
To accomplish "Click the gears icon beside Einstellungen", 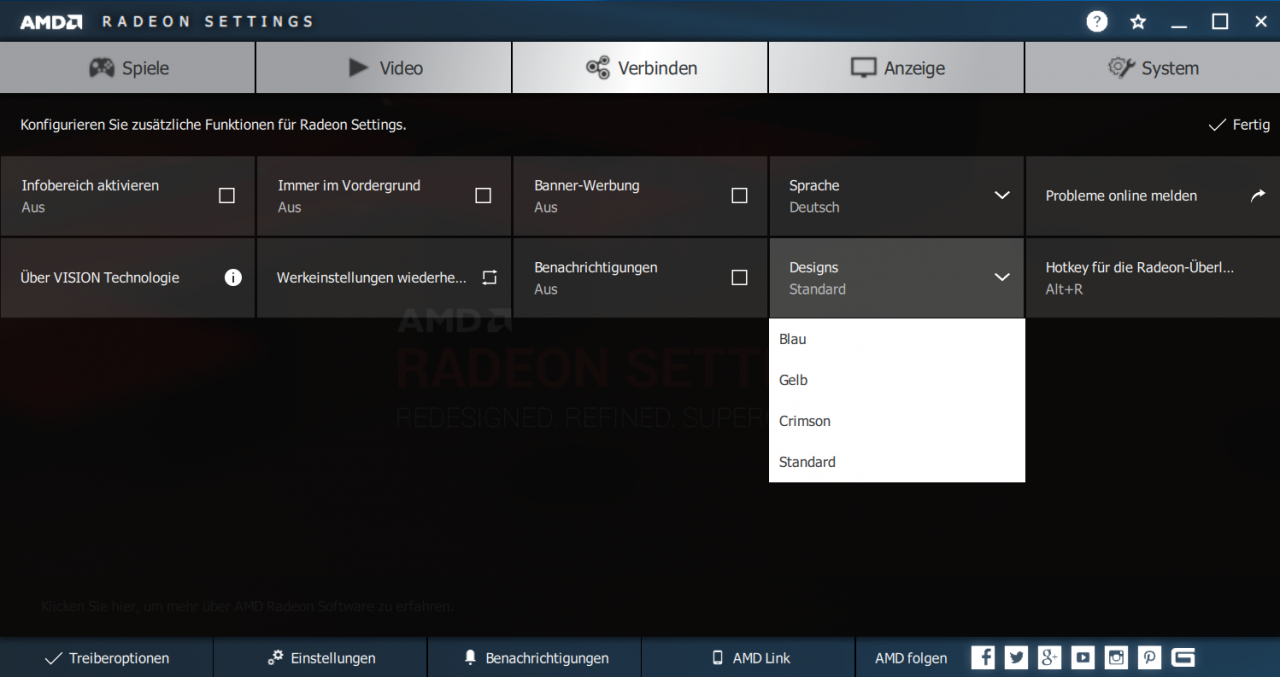I will coord(276,657).
